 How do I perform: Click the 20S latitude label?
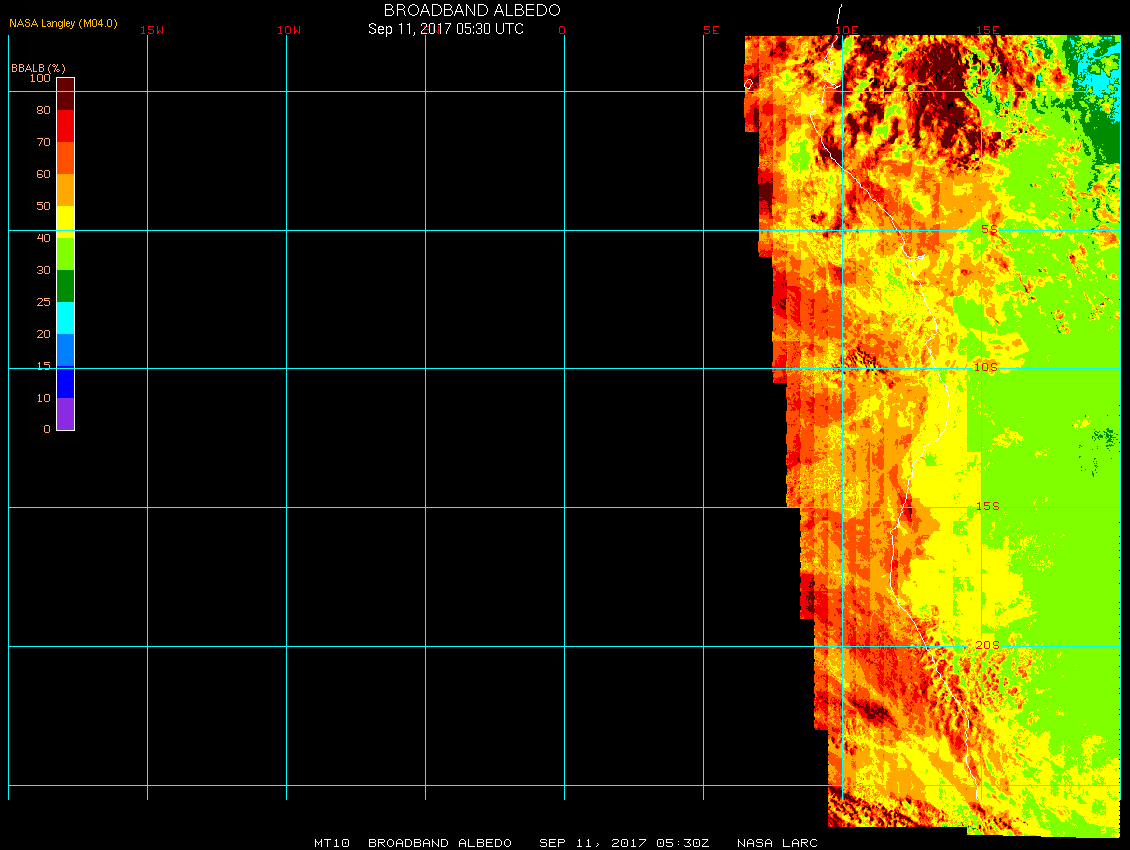988,645
